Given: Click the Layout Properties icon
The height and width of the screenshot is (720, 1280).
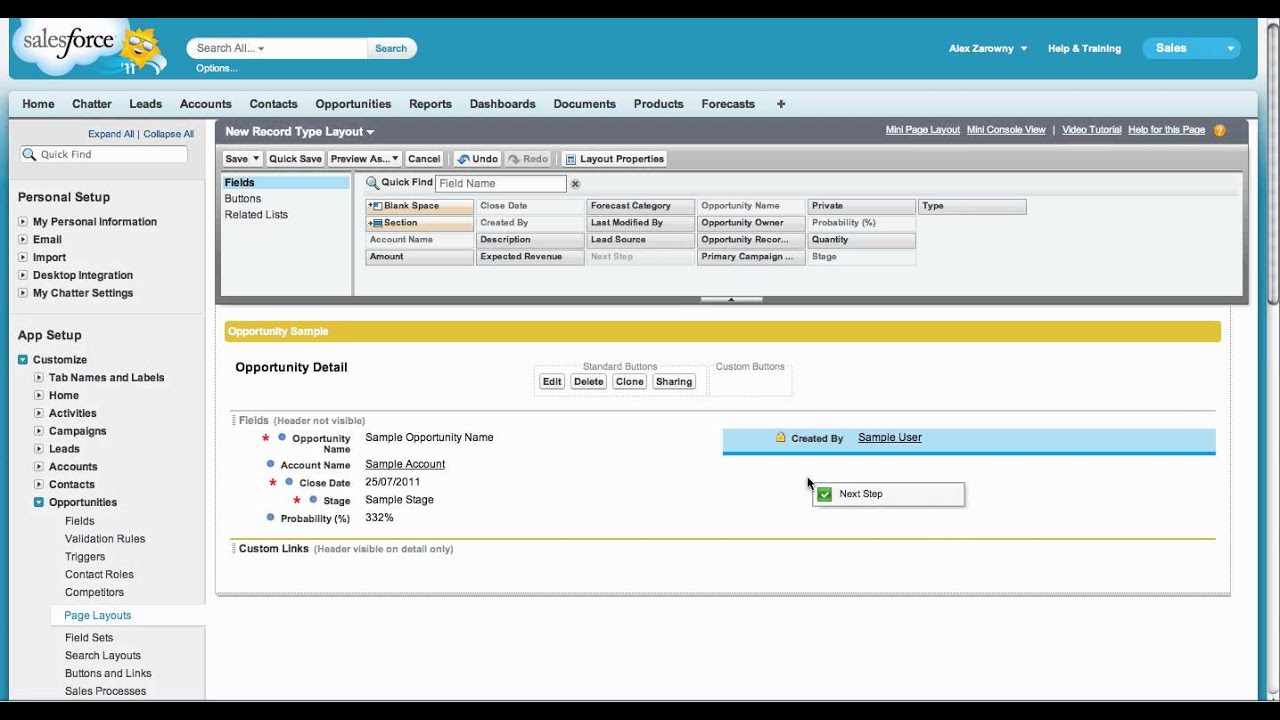Looking at the screenshot, I should click(570, 159).
